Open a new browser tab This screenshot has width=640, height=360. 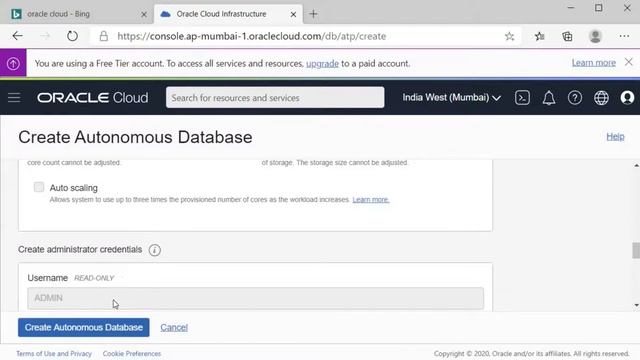coord(313,14)
